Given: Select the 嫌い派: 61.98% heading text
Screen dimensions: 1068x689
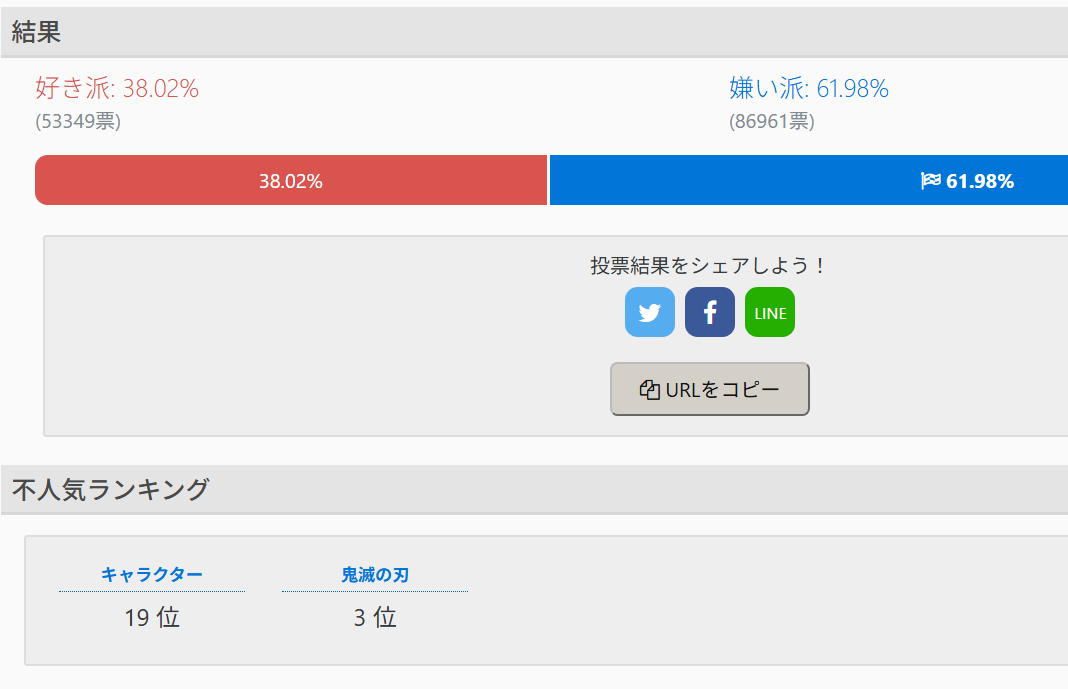Looking at the screenshot, I should click(x=809, y=88).
